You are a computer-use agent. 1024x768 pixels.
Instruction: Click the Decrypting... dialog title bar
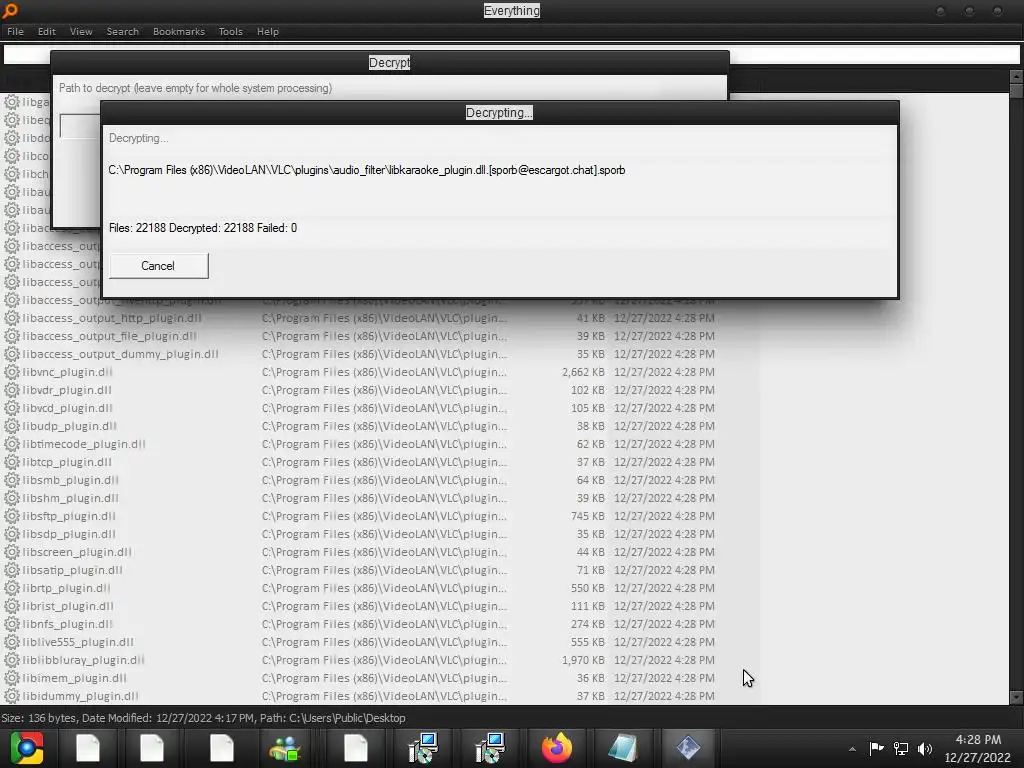500,112
